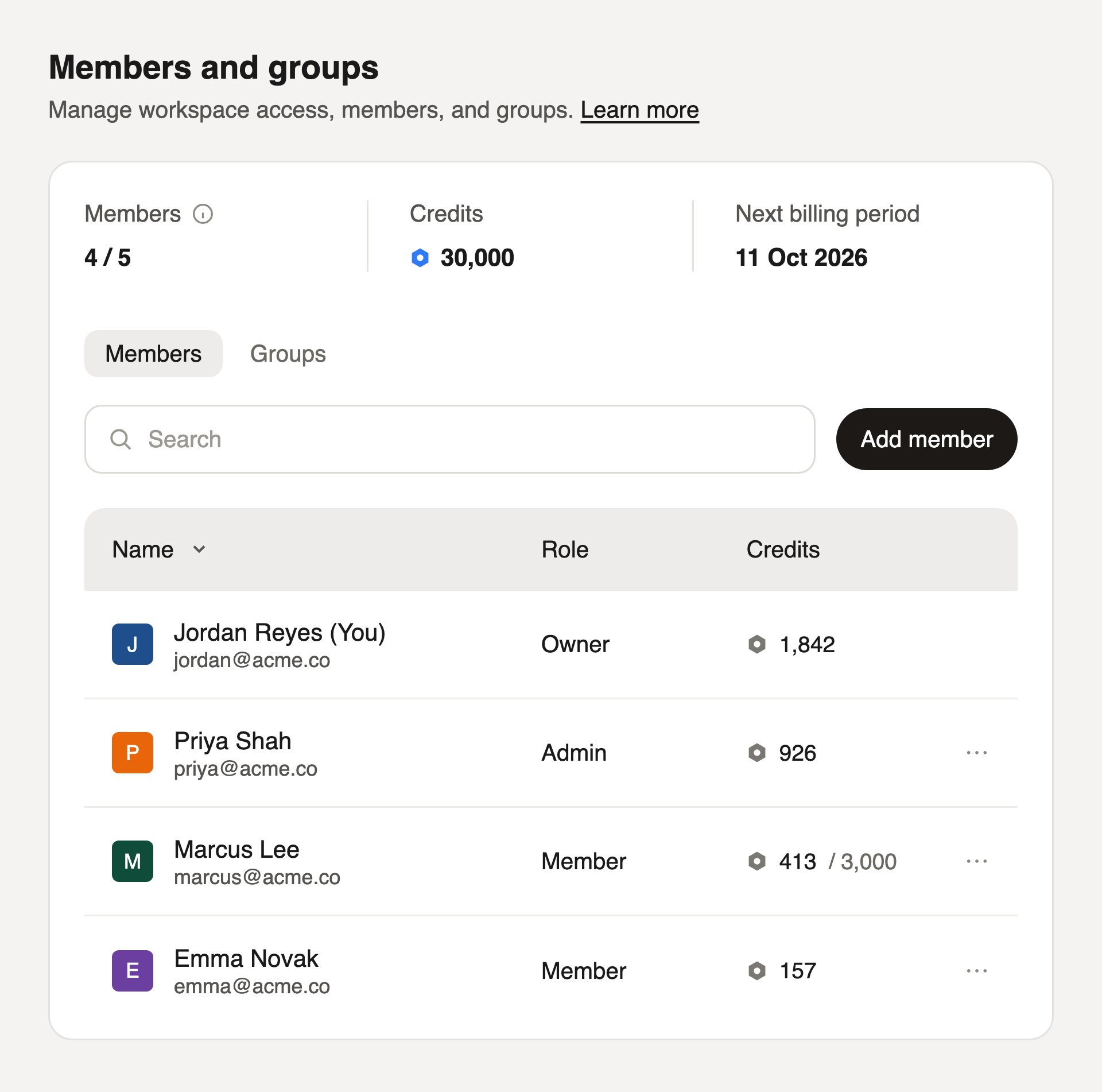The width and height of the screenshot is (1102, 1092).
Task: Click the Owner role cell
Action: [576, 644]
